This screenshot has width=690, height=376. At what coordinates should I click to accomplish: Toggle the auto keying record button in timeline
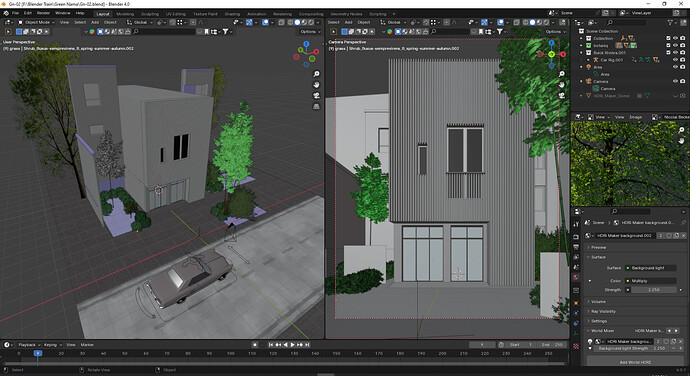255,345
